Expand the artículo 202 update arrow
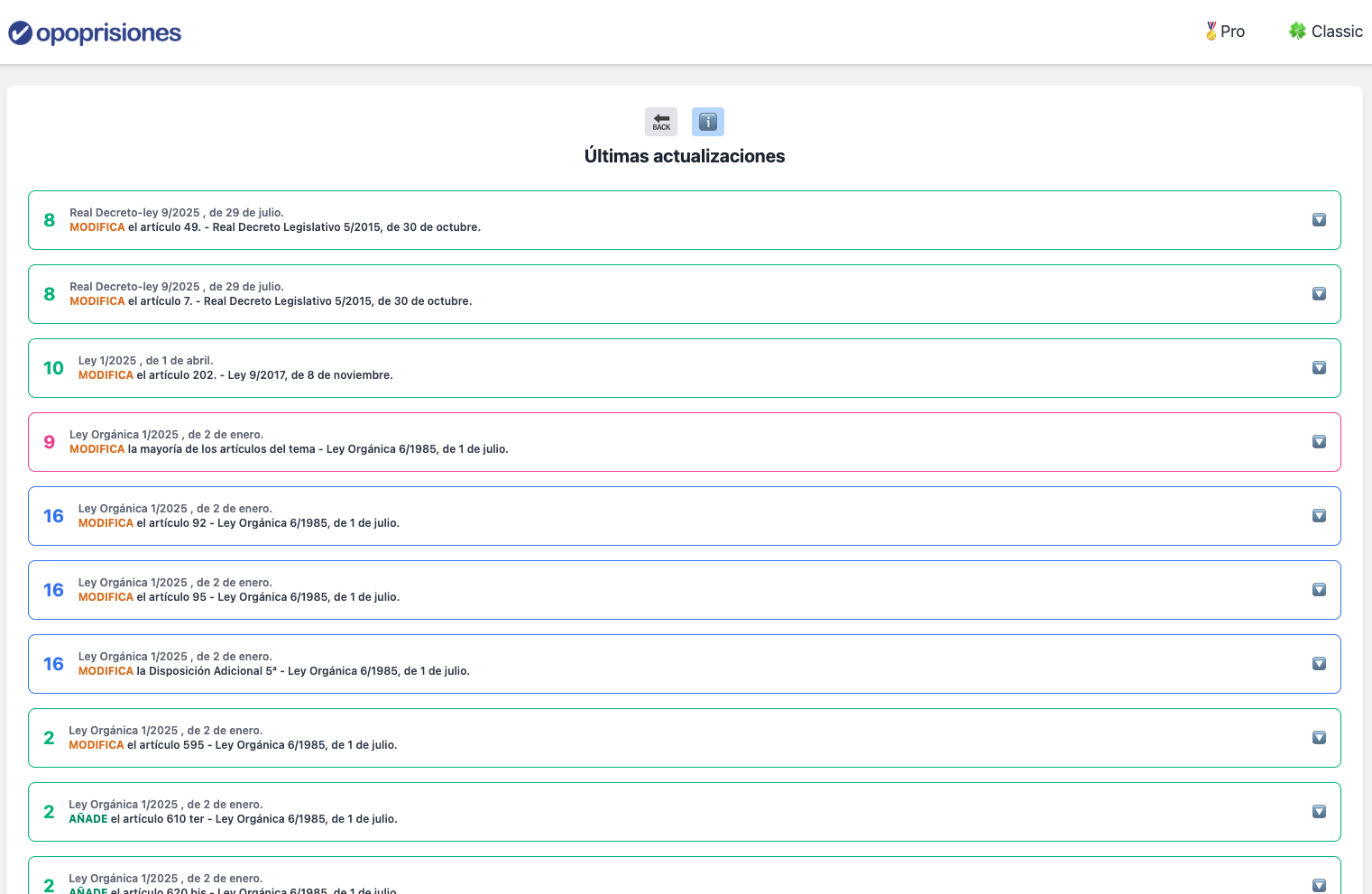The width and height of the screenshot is (1372, 894). click(x=1319, y=368)
